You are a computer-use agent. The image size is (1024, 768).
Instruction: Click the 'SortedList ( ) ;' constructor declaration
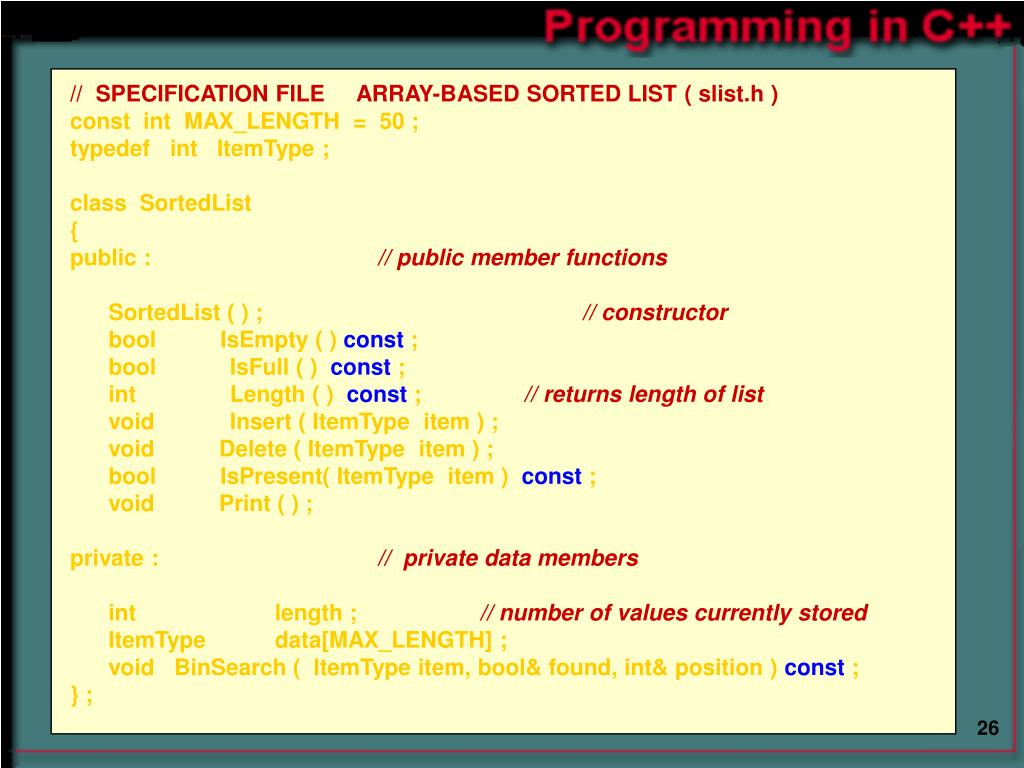coord(185,312)
